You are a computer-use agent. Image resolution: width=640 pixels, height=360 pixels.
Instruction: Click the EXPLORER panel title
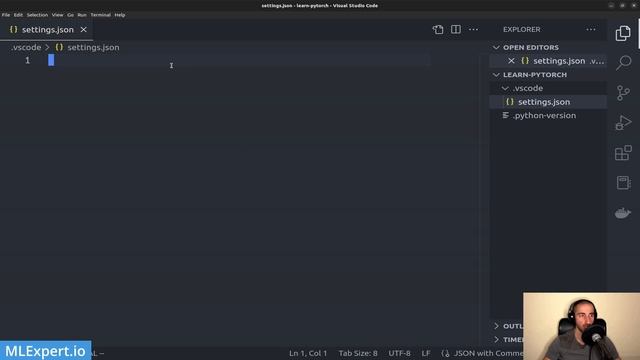point(522,29)
